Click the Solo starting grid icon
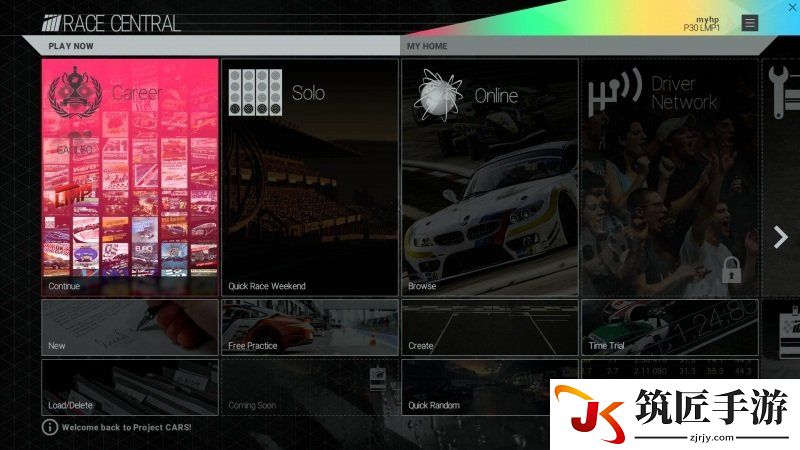This screenshot has height=450, width=800. pos(255,92)
